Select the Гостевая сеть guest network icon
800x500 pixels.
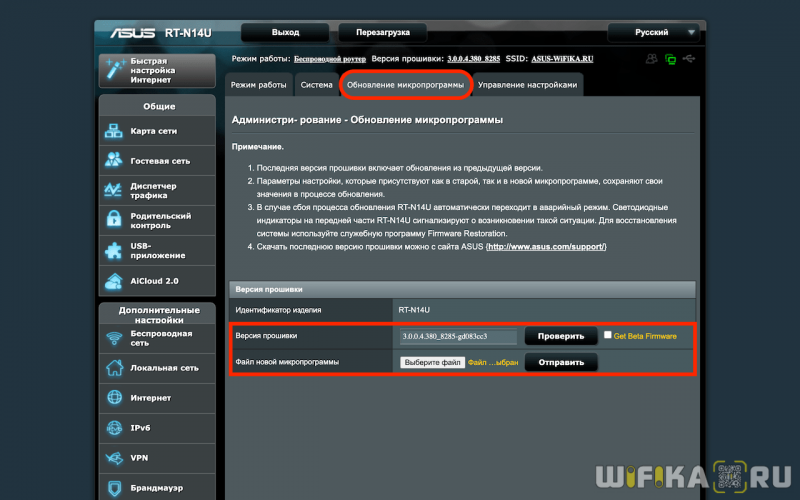[x=114, y=161]
